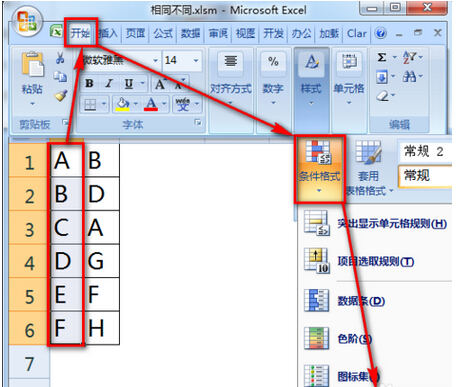Open the font size 14 dropdown
This screenshot has height=387, width=467.
(x=196, y=60)
